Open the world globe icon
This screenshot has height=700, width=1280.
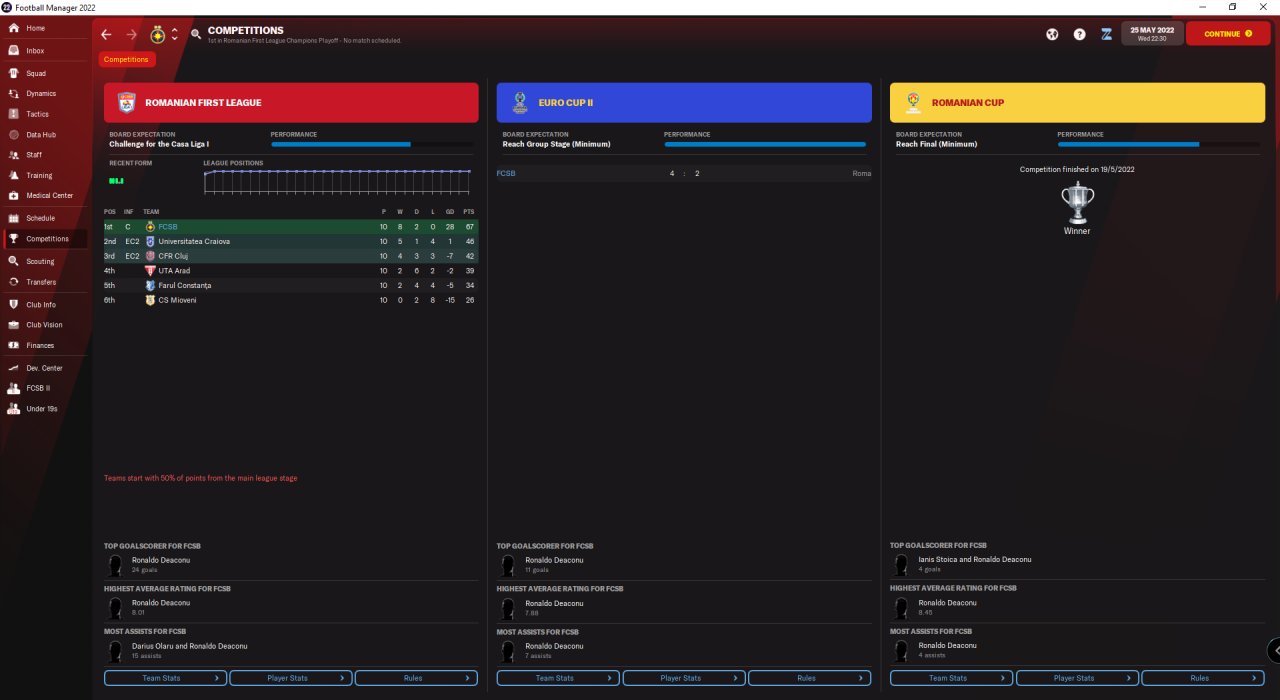(1052, 34)
